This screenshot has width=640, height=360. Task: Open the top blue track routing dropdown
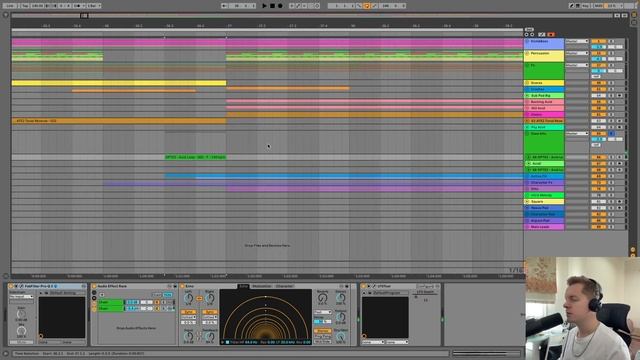(x=577, y=41)
